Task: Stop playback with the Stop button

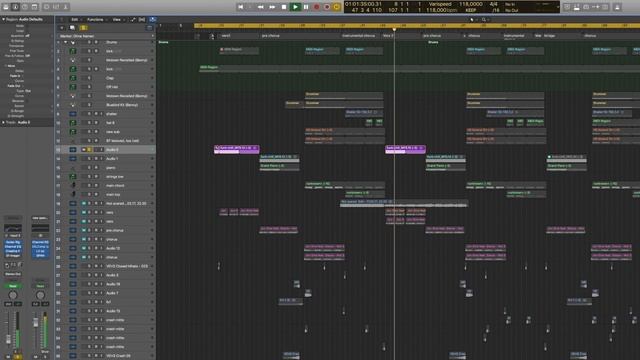Action: (284, 7)
